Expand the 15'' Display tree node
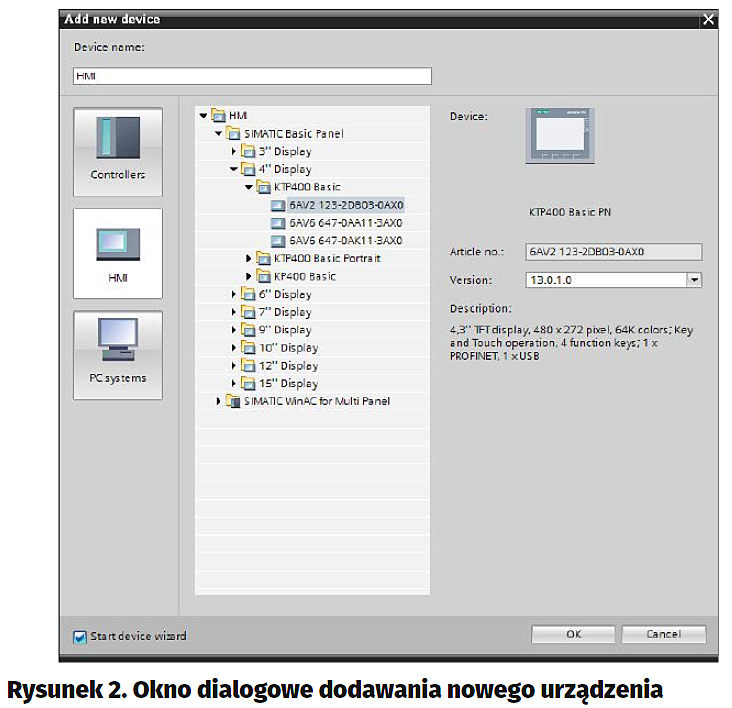 [234, 384]
